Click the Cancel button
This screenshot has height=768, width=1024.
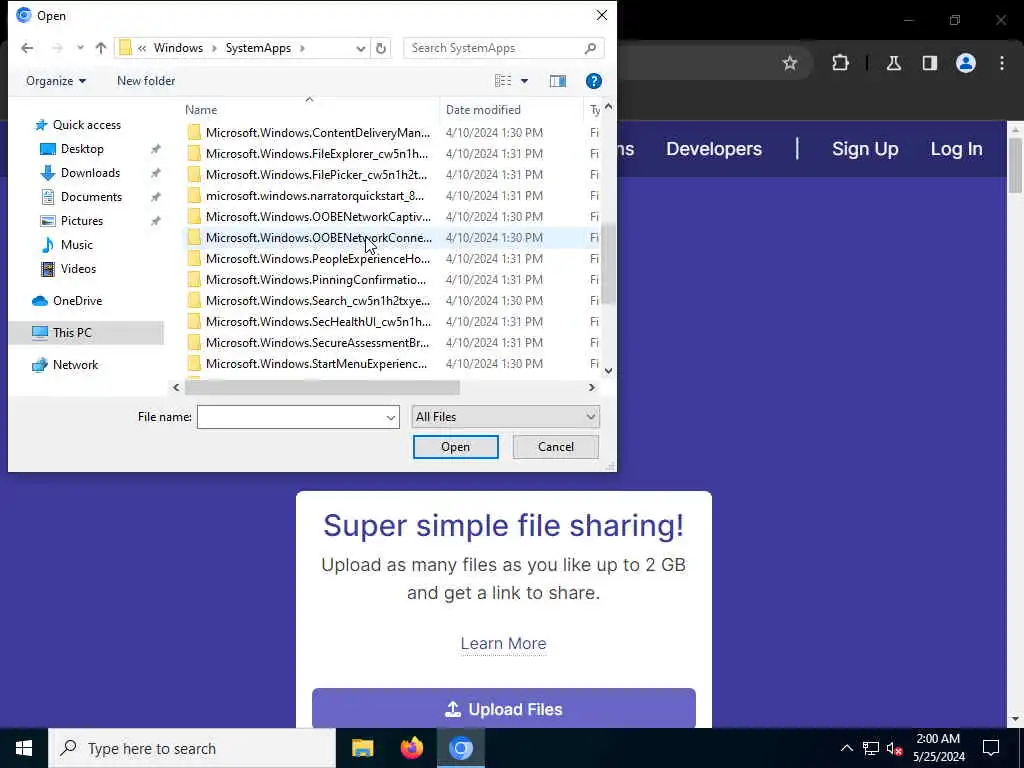coord(556,447)
